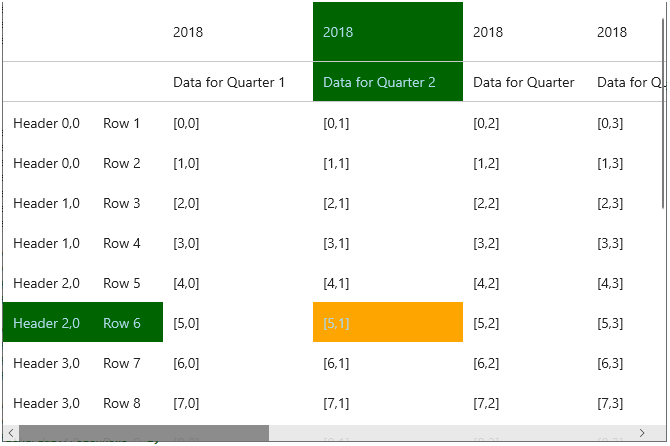The image size is (670, 446).
Task: Click the horizontal scrollbar right arrow
Action: point(642,433)
